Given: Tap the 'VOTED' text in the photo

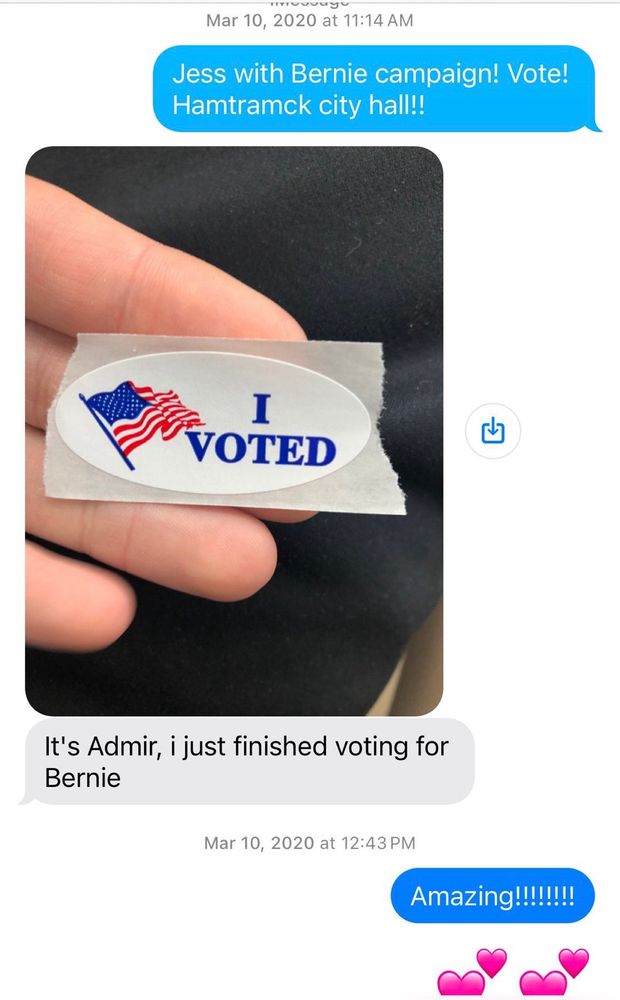Looking at the screenshot, I should [x=261, y=448].
